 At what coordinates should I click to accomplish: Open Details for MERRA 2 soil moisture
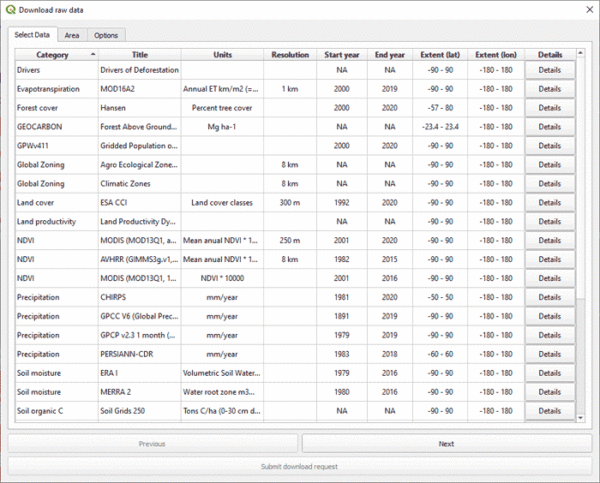pos(550,392)
